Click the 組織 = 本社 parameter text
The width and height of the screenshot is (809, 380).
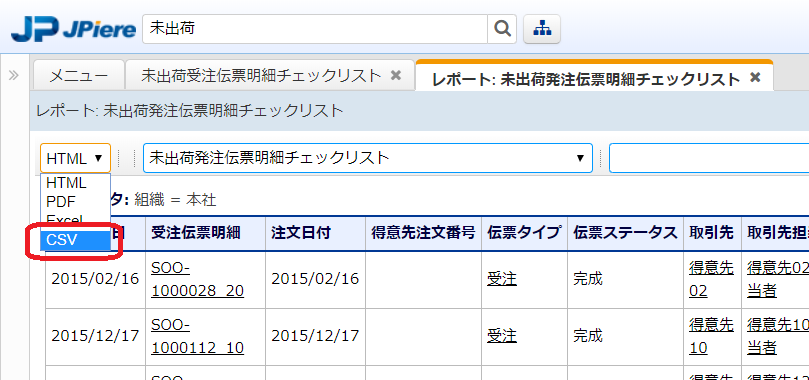point(175,201)
